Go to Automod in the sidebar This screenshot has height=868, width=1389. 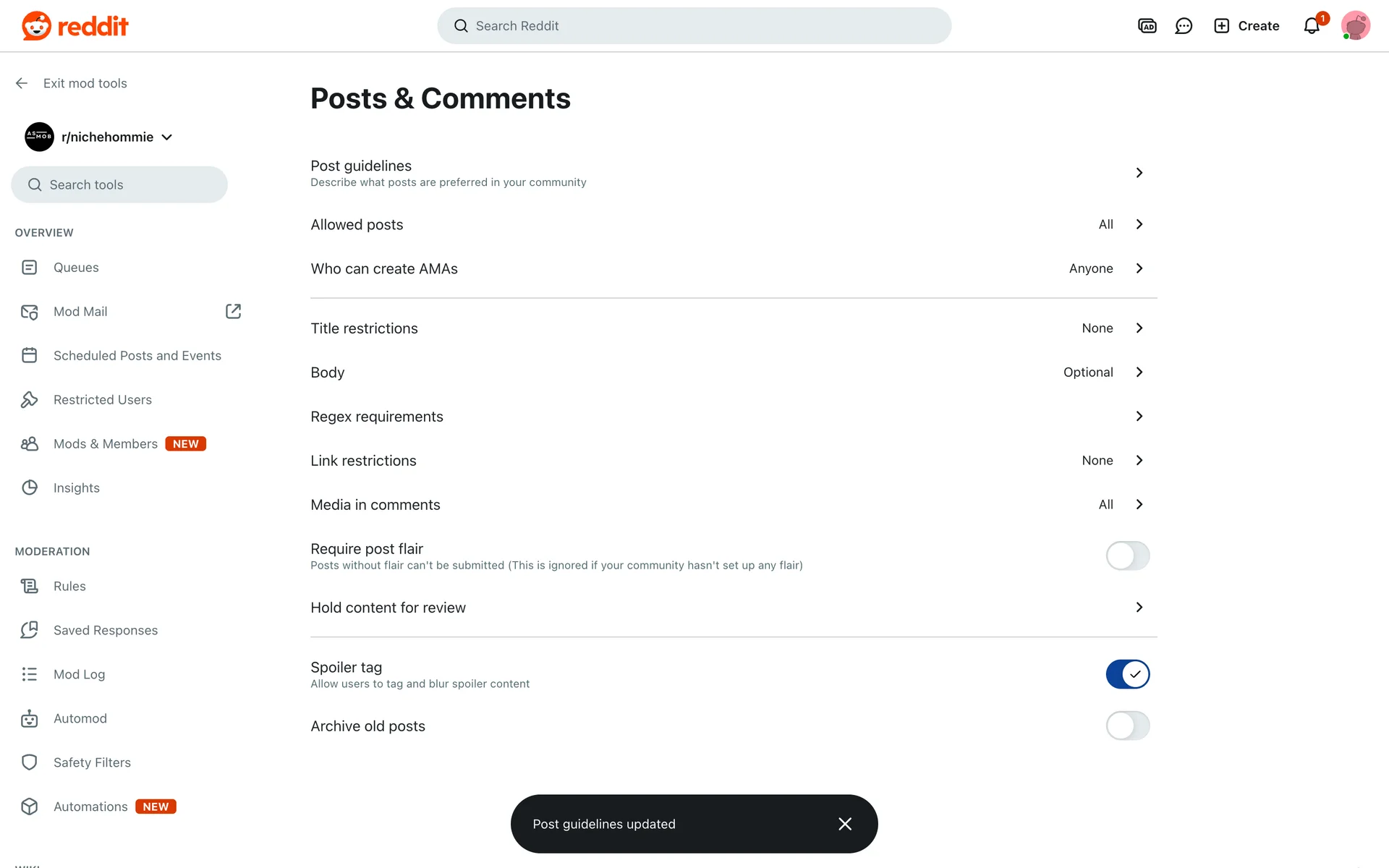80,718
